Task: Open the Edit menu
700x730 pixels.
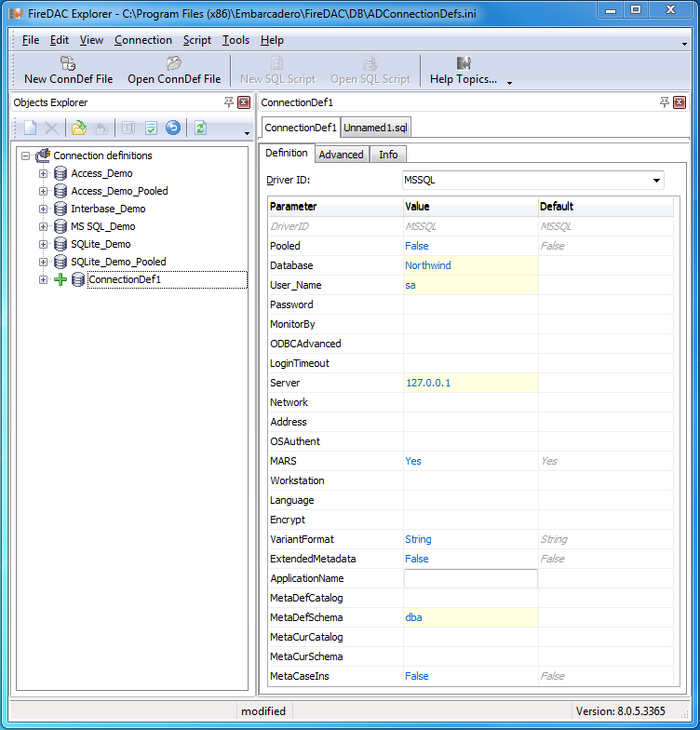Action: [59, 41]
